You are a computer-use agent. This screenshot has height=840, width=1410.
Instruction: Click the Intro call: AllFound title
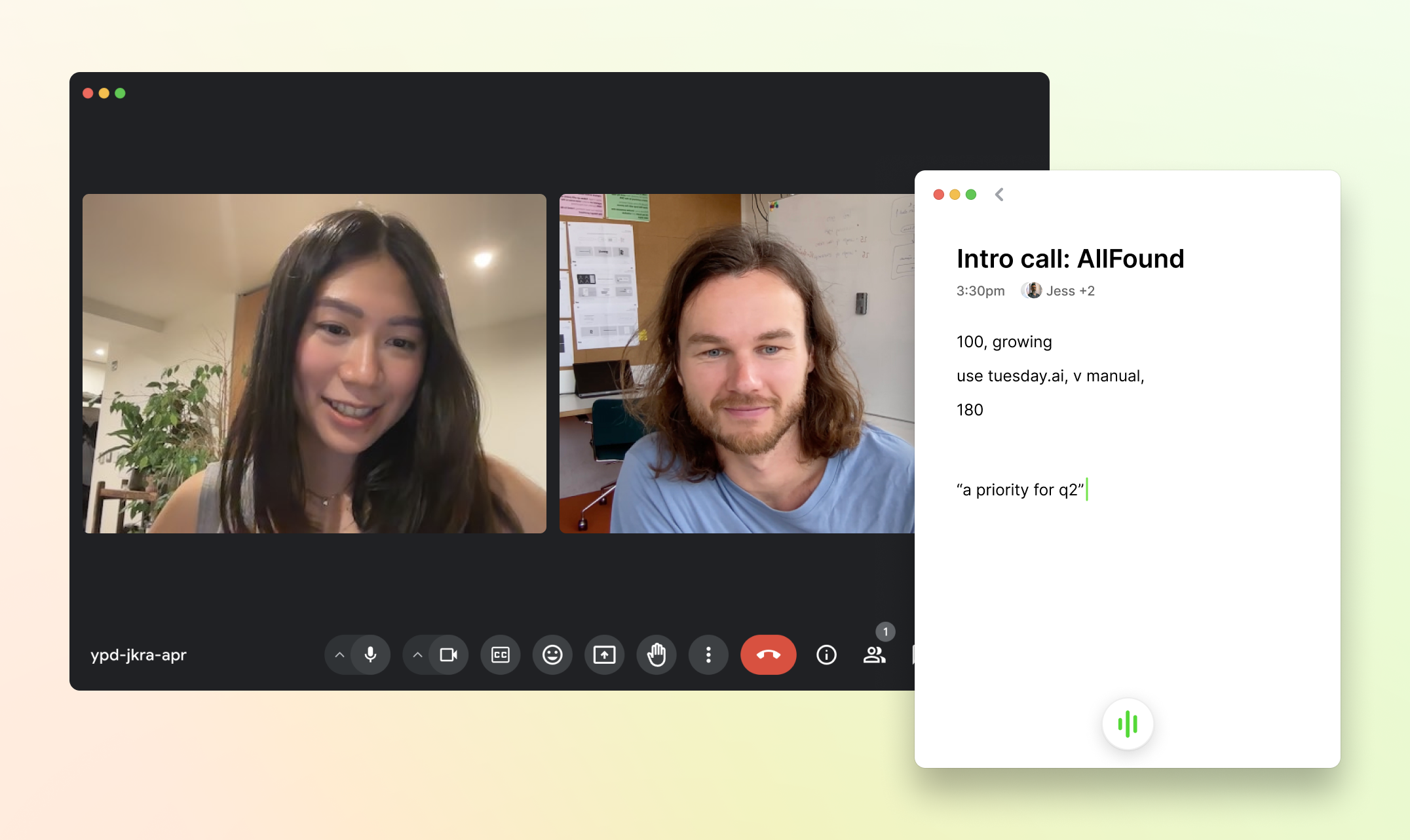(x=1070, y=259)
